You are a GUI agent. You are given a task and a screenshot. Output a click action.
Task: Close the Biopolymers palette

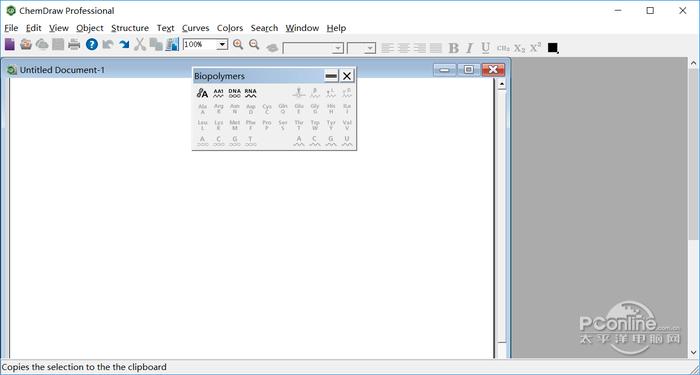[347, 76]
